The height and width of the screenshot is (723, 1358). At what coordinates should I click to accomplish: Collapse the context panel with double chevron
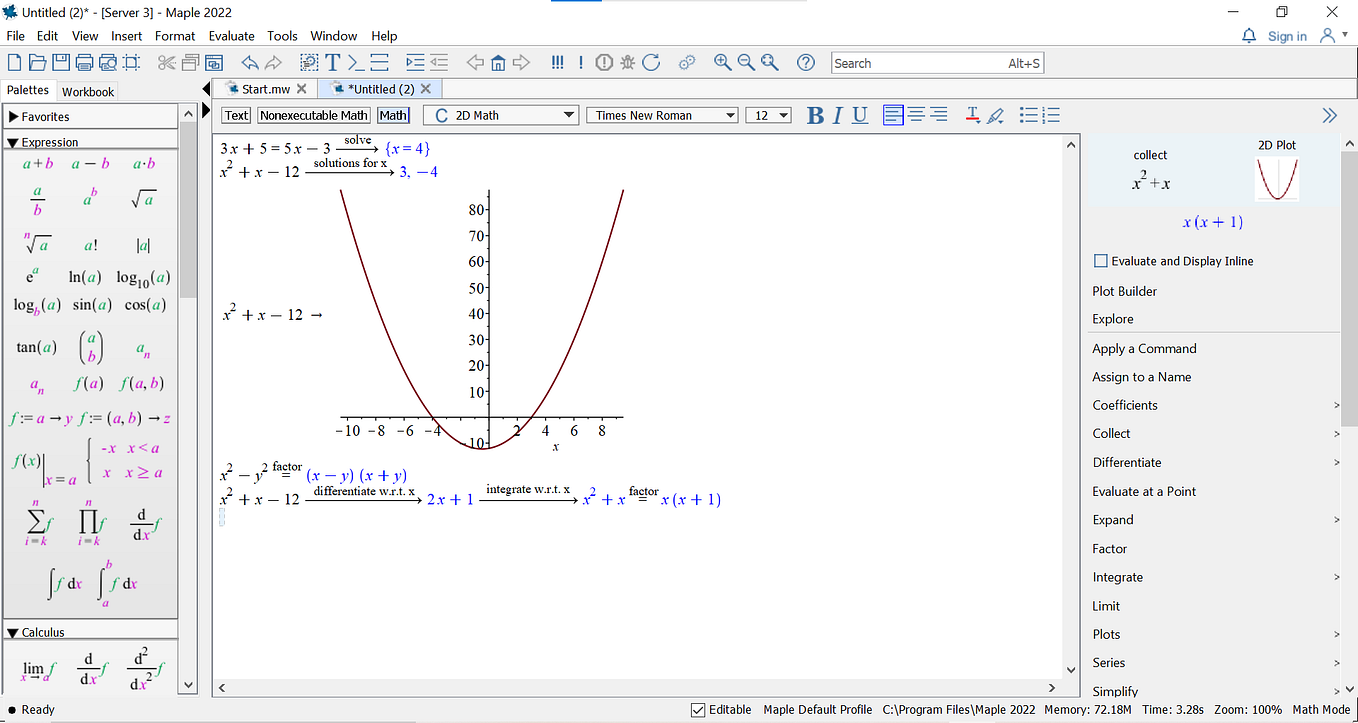1330,115
